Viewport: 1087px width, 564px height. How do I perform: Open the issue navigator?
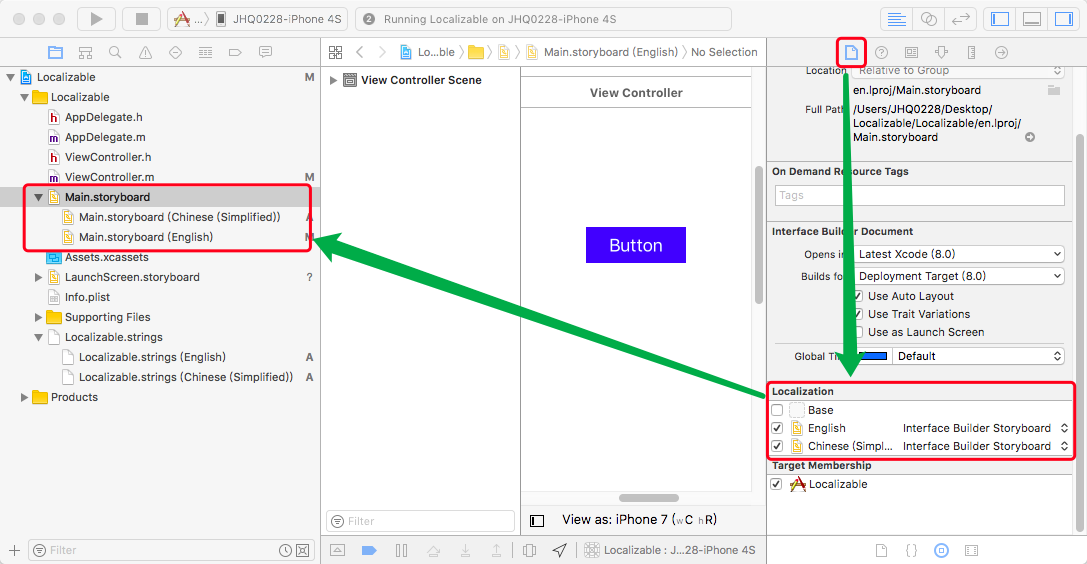point(146,52)
